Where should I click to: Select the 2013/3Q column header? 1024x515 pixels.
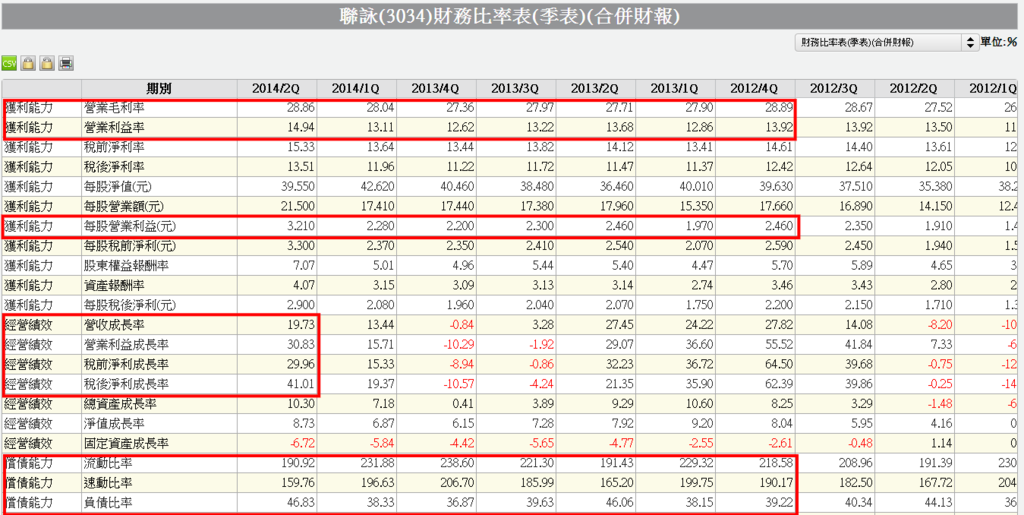516,88
